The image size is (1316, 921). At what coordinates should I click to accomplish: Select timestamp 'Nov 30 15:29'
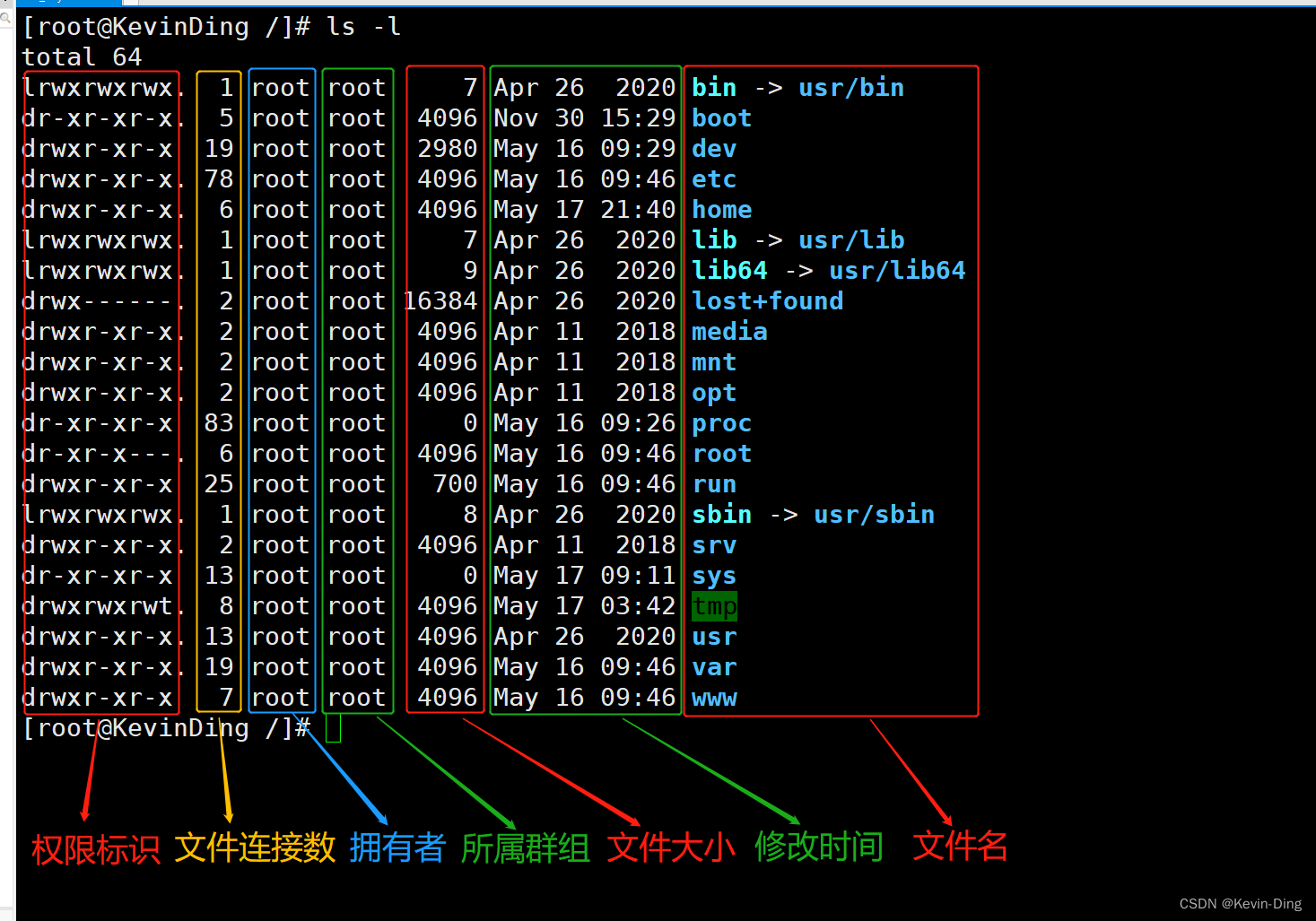click(x=584, y=118)
